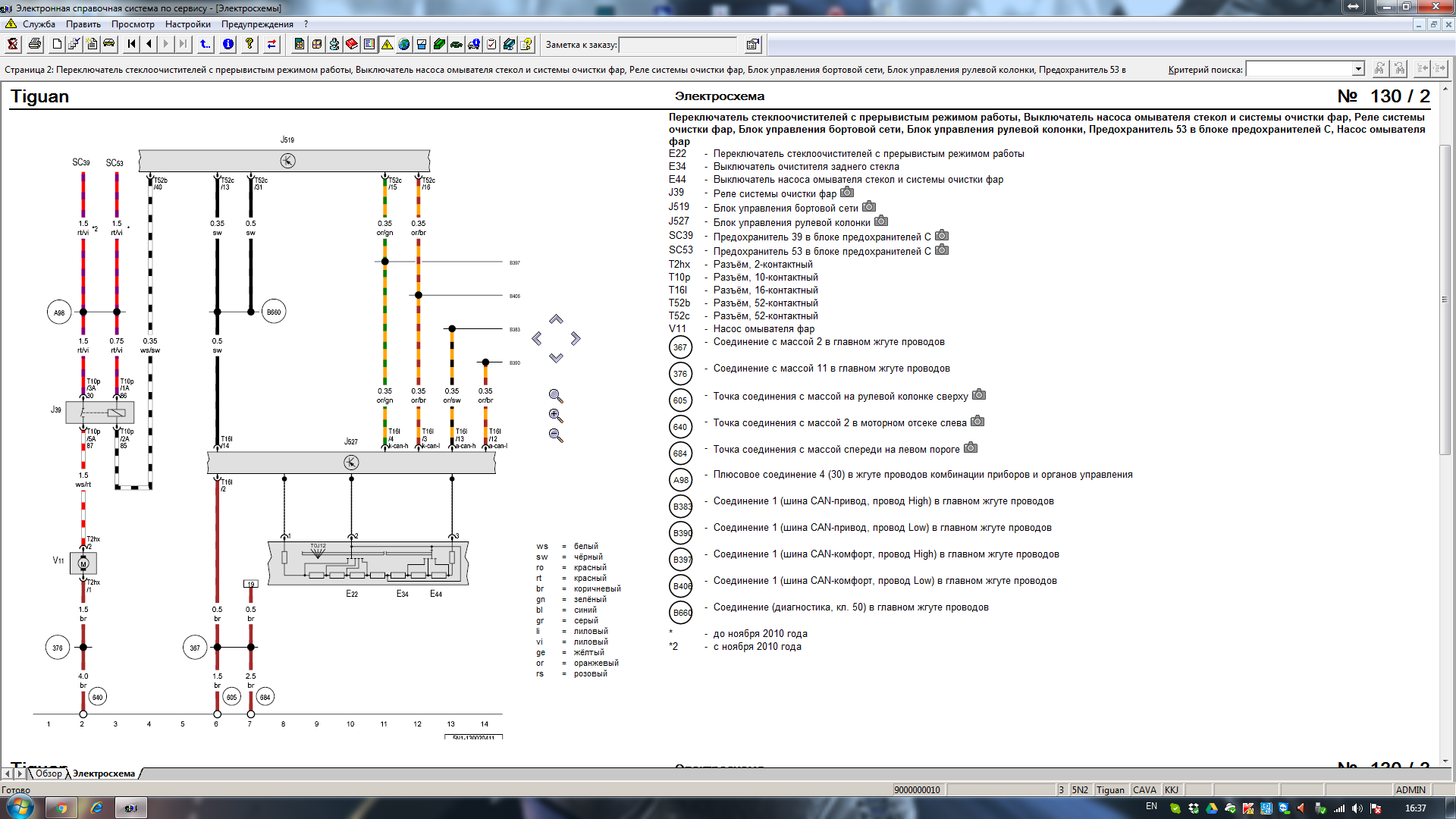Viewport: 1456px width, 819px height.
Task: Open the blue info circle icon
Action: 228,44
